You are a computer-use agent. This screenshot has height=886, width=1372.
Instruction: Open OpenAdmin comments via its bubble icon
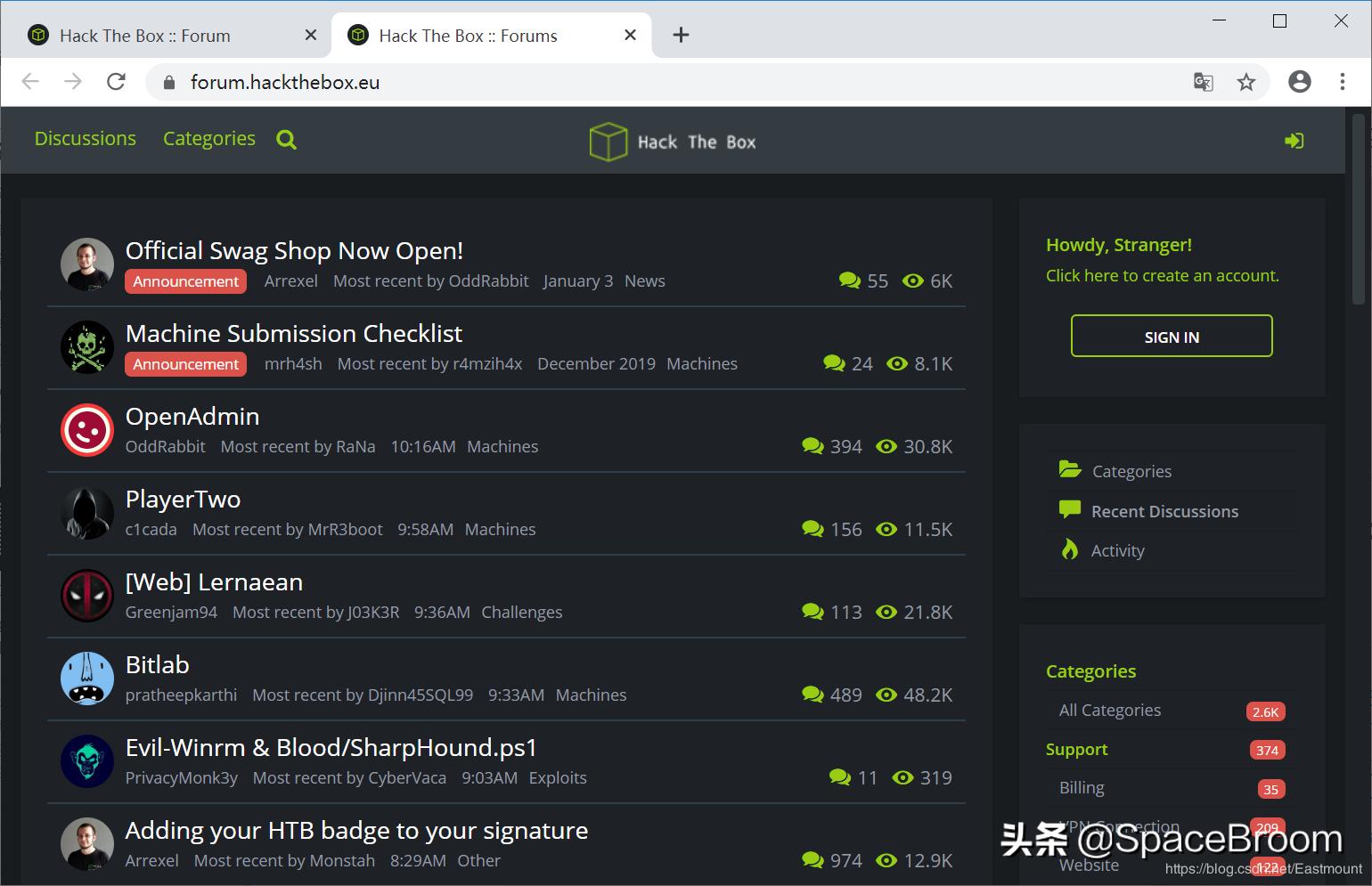click(812, 445)
